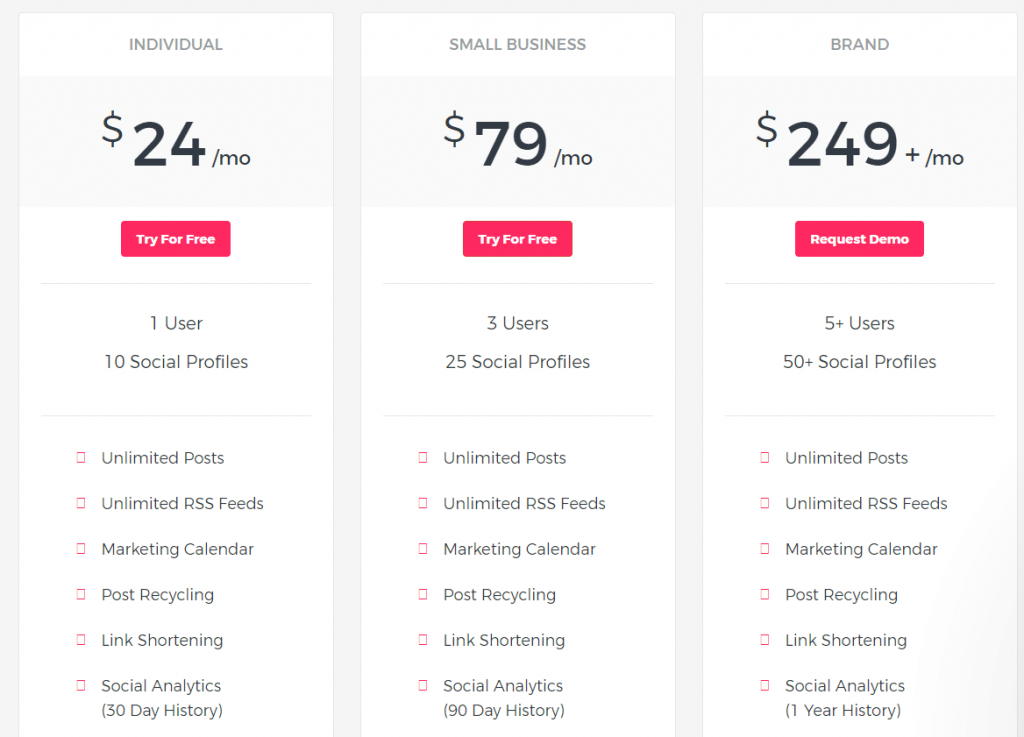This screenshot has height=737, width=1024.
Task: Click the $249+ /mo price
Action: tap(859, 140)
